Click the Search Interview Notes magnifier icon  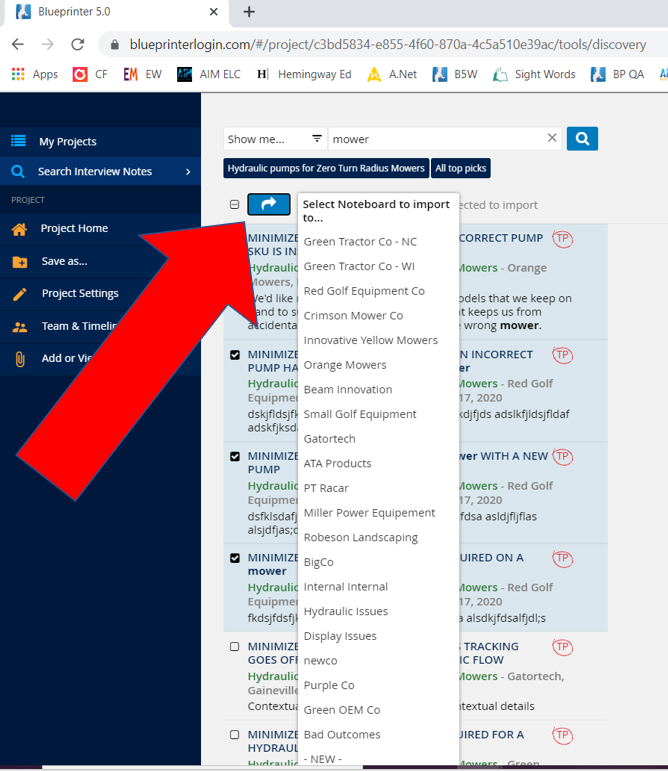(x=18, y=172)
